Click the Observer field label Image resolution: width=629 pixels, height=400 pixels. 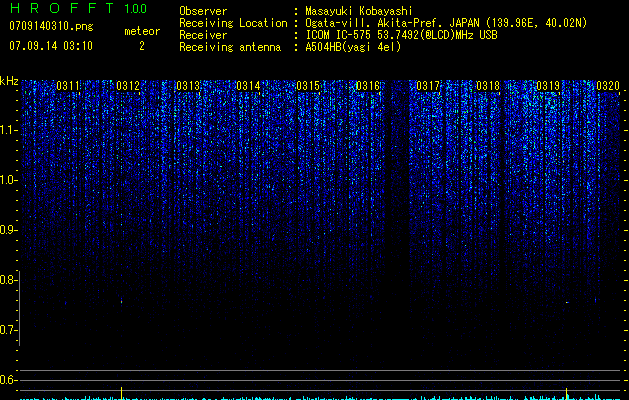click(203, 11)
